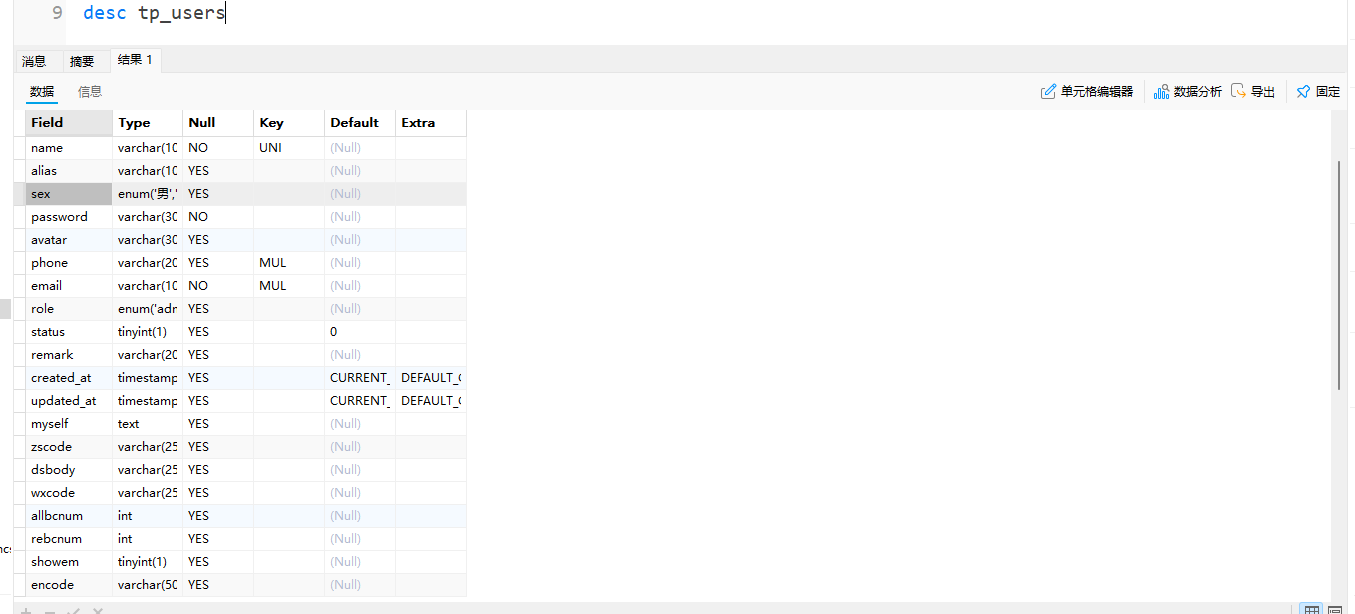Switch to 信息 sub-tab
The height and width of the screenshot is (614, 1355).
pyautogui.click(x=90, y=91)
